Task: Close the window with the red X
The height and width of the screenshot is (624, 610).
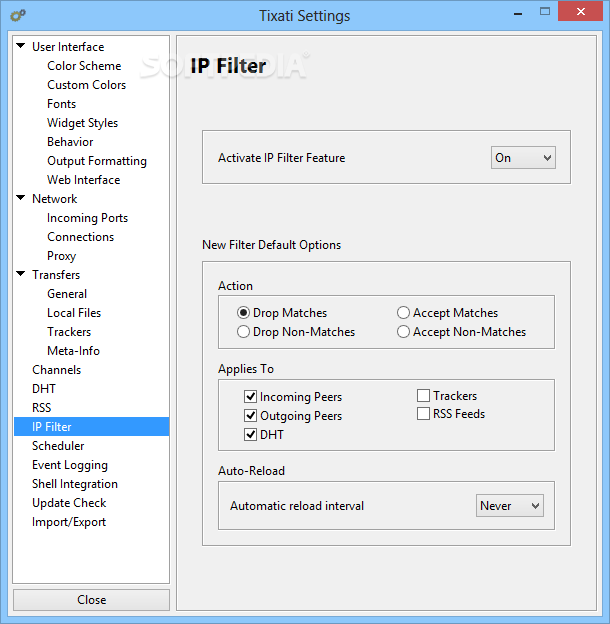Action: [x=581, y=12]
